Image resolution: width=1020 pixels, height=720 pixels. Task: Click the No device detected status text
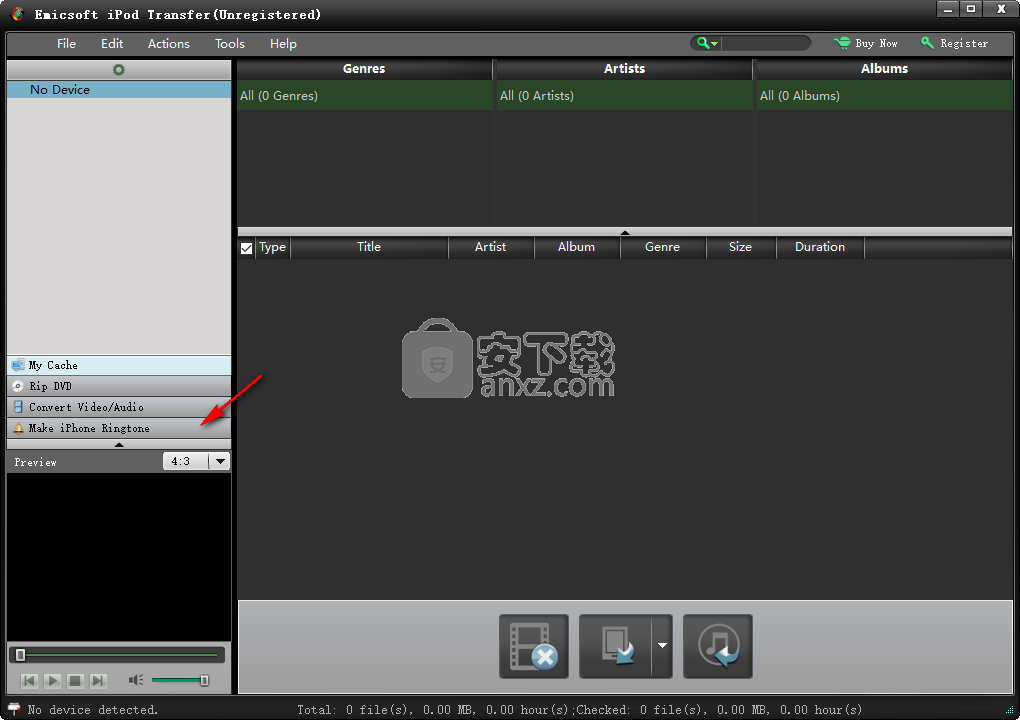92,710
